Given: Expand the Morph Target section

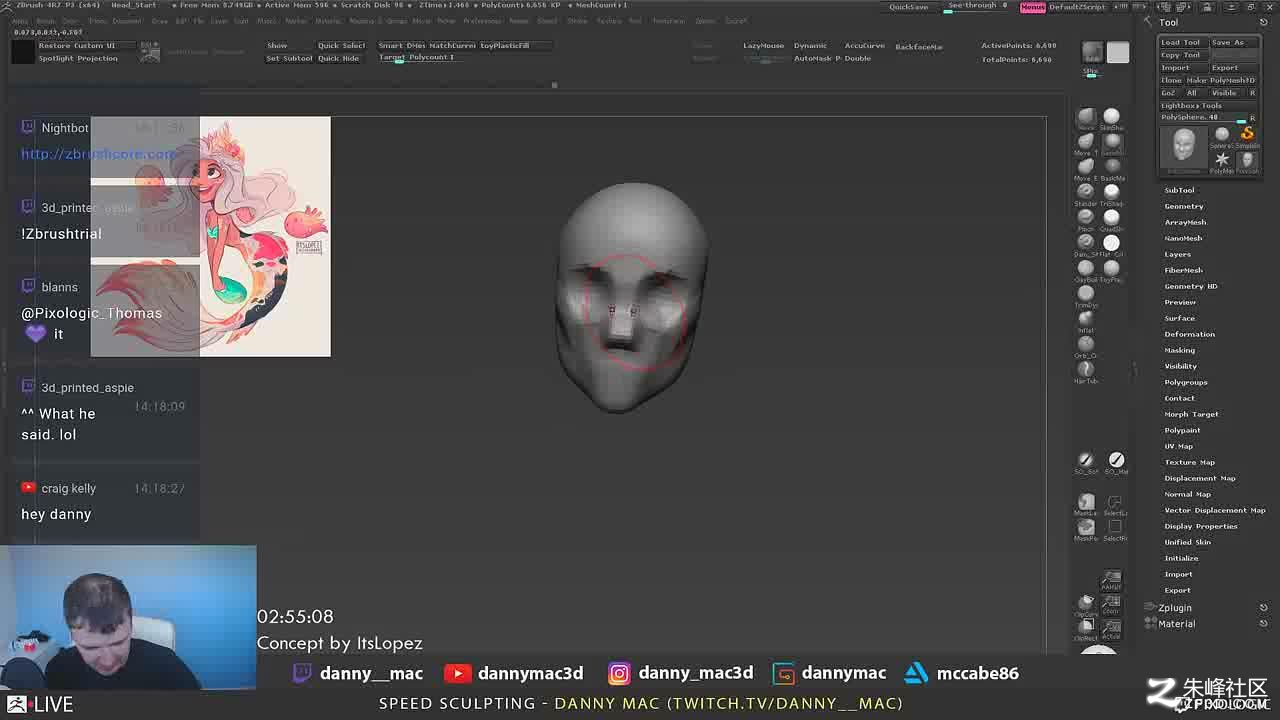Looking at the screenshot, I should pos(1191,414).
